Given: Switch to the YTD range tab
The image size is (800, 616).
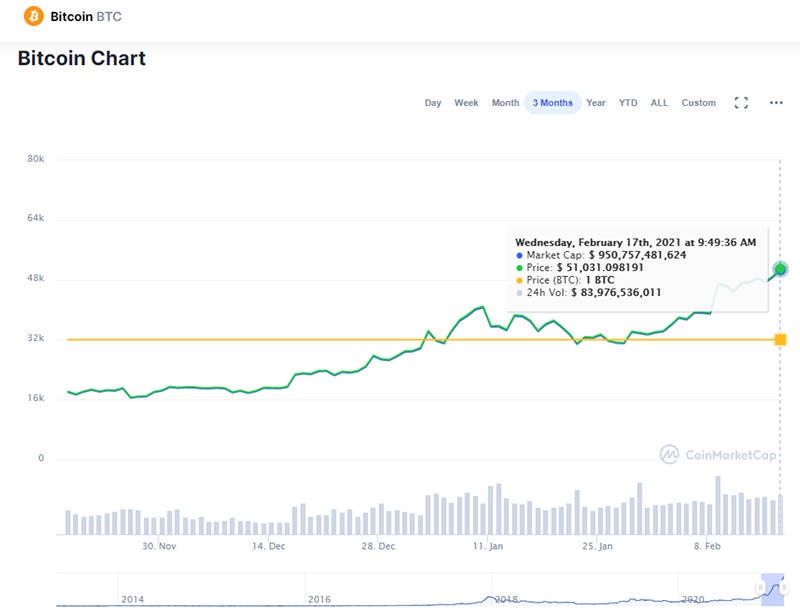Looking at the screenshot, I should [x=628, y=103].
